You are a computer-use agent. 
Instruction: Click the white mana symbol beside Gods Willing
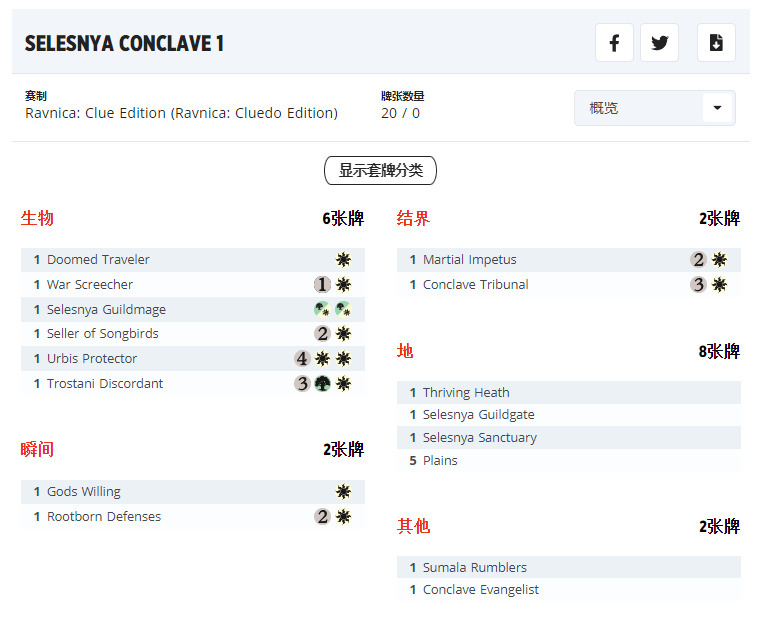pos(343,492)
